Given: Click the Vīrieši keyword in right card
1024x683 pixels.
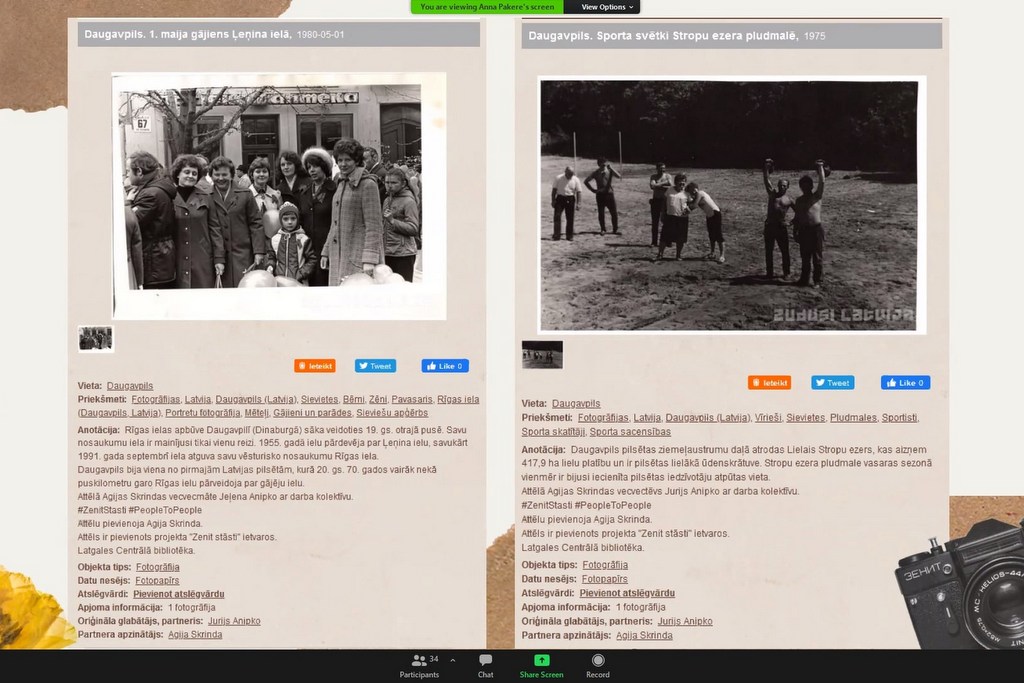Looking at the screenshot, I should coord(768,417).
